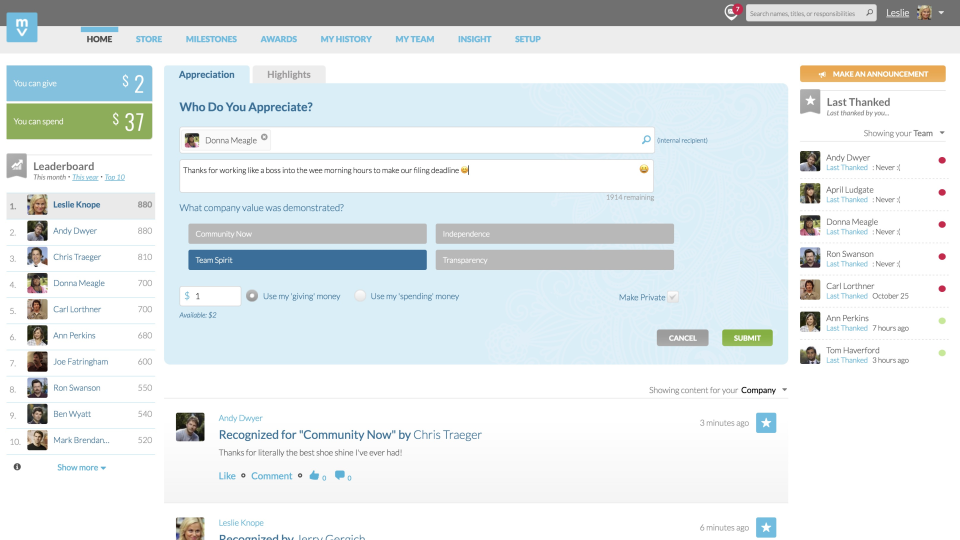Click MAKE AN ANNOUNCEMENT button
960x540 pixels.
tap(872, 74)
